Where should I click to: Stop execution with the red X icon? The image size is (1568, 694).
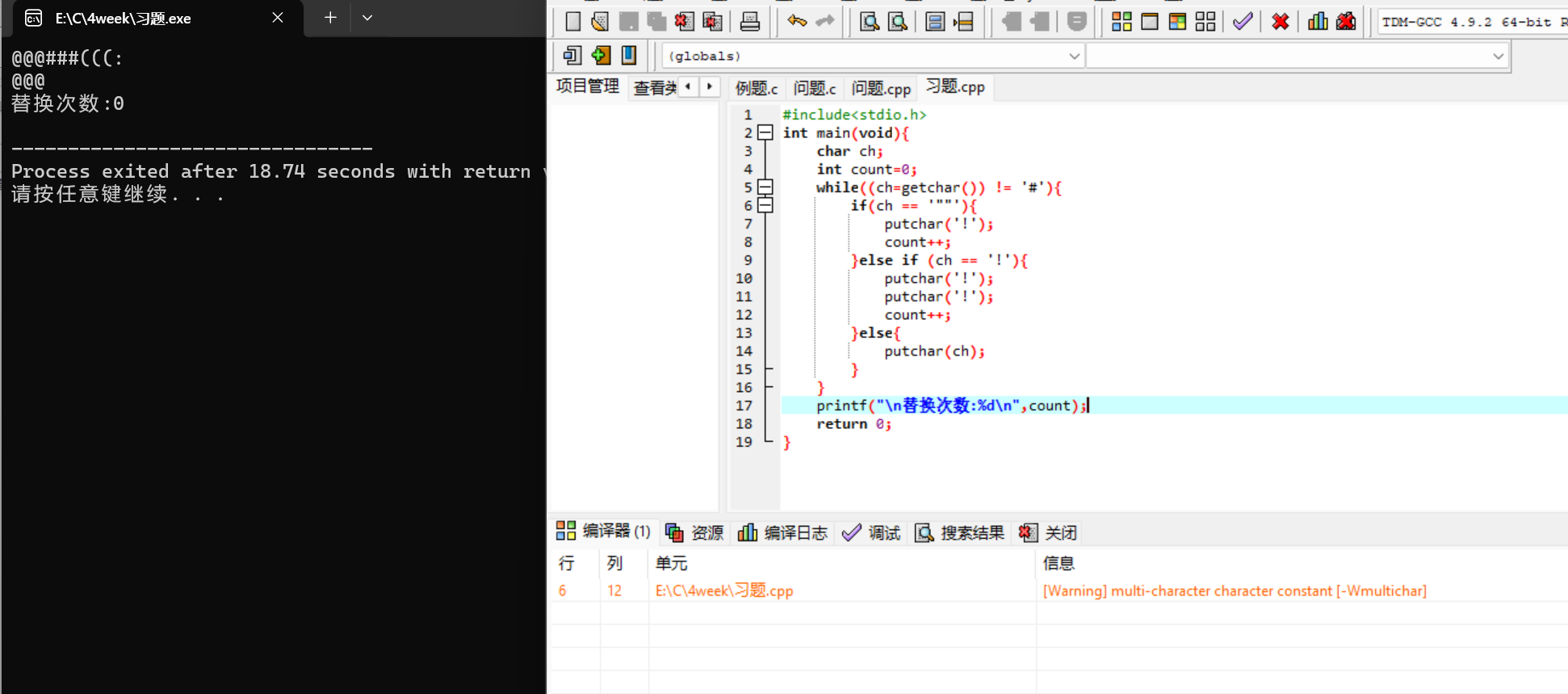pyautogui.click(x=1281, y=22)
